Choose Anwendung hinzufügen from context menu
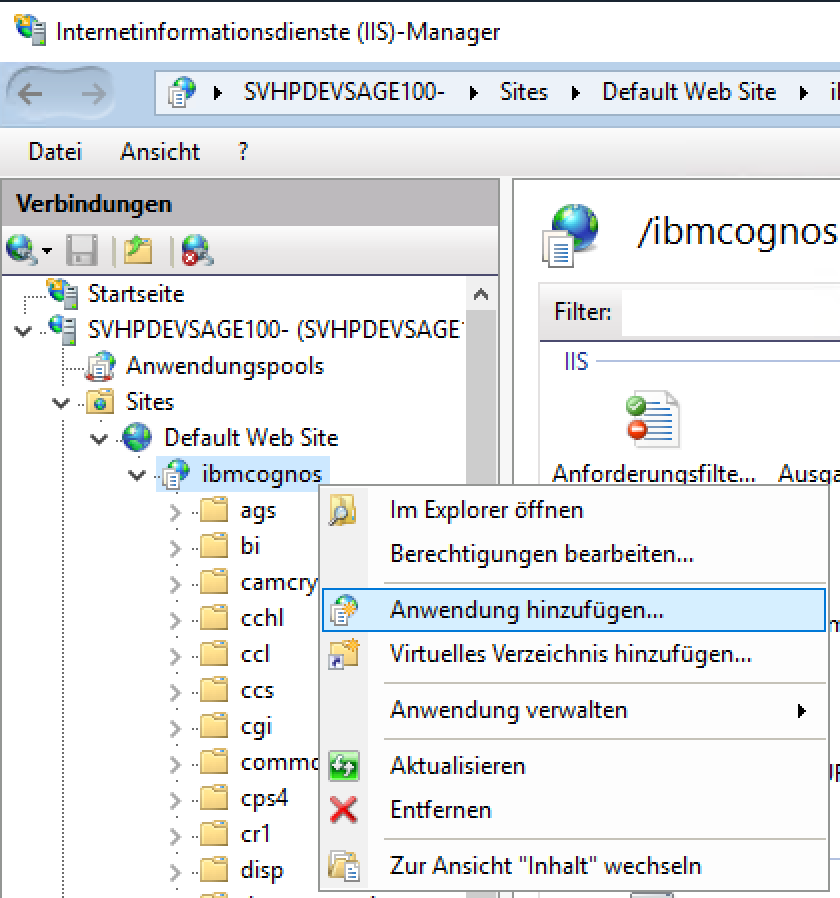Viewport: 840px width, 898px height. coord(526,610)
